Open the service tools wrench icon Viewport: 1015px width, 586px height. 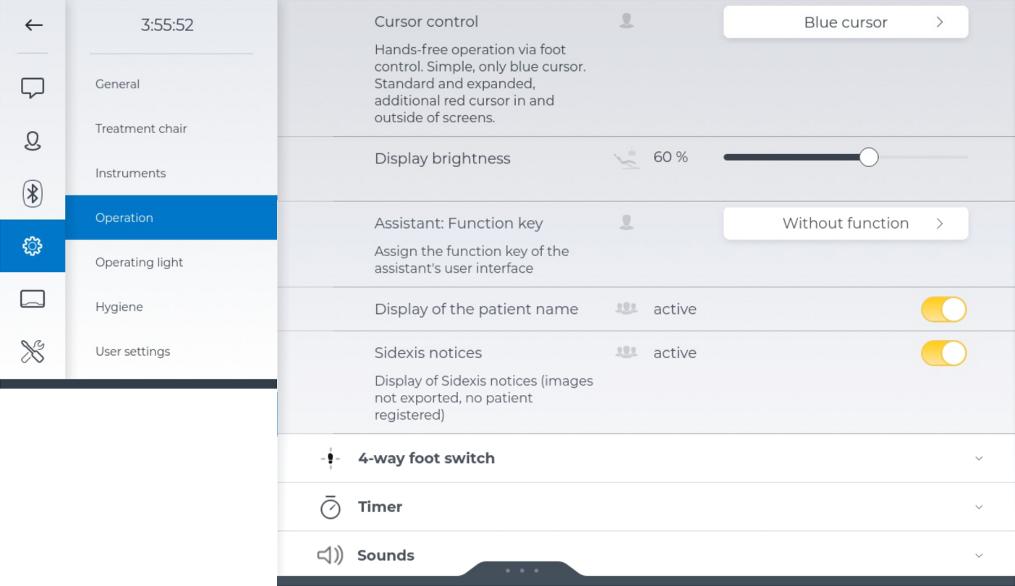[x=33, y=351]
